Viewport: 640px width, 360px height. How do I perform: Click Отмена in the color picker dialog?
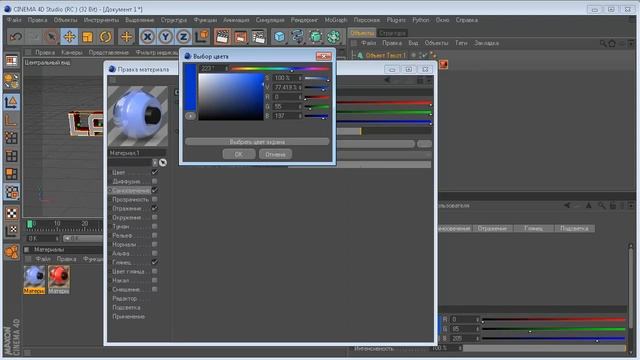click(276, 154)
